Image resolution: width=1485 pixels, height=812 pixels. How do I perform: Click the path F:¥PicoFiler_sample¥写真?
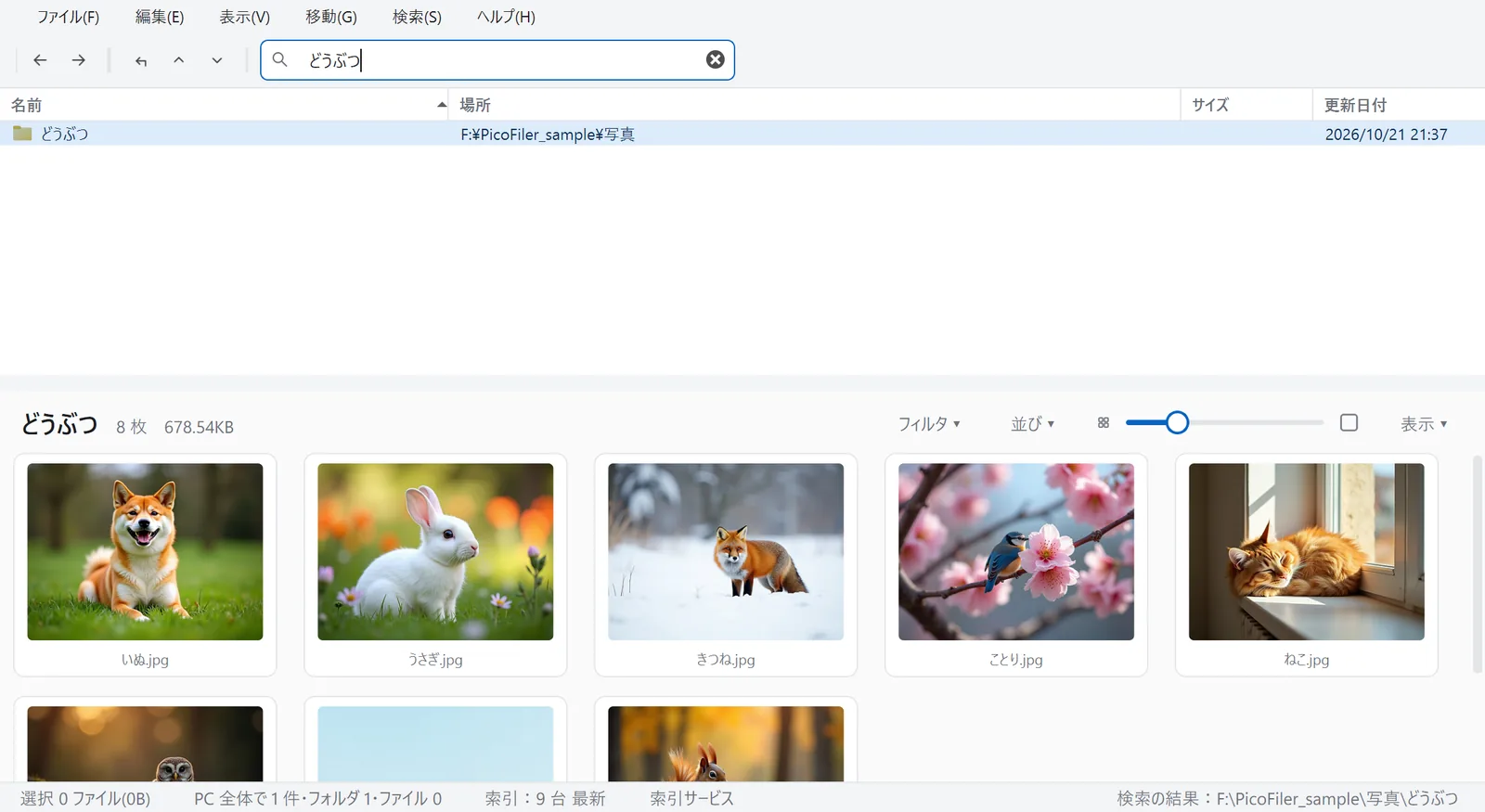click(x=548, y=135)
